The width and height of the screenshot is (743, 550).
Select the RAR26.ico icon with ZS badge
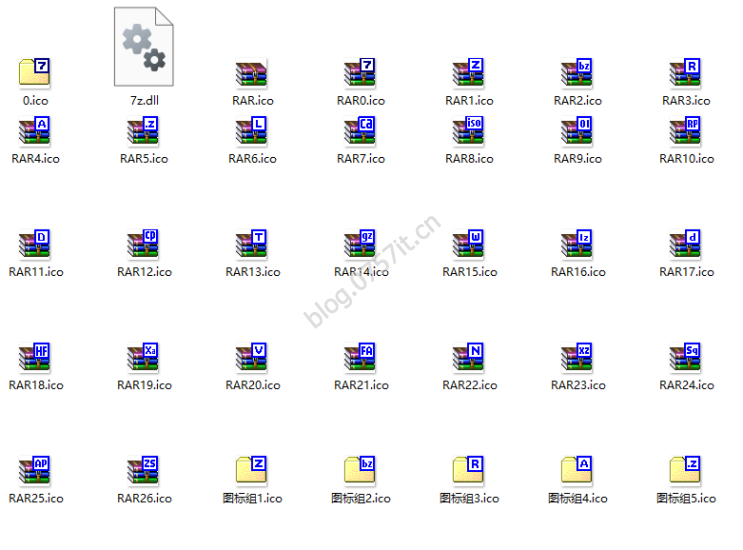(144, 471)
